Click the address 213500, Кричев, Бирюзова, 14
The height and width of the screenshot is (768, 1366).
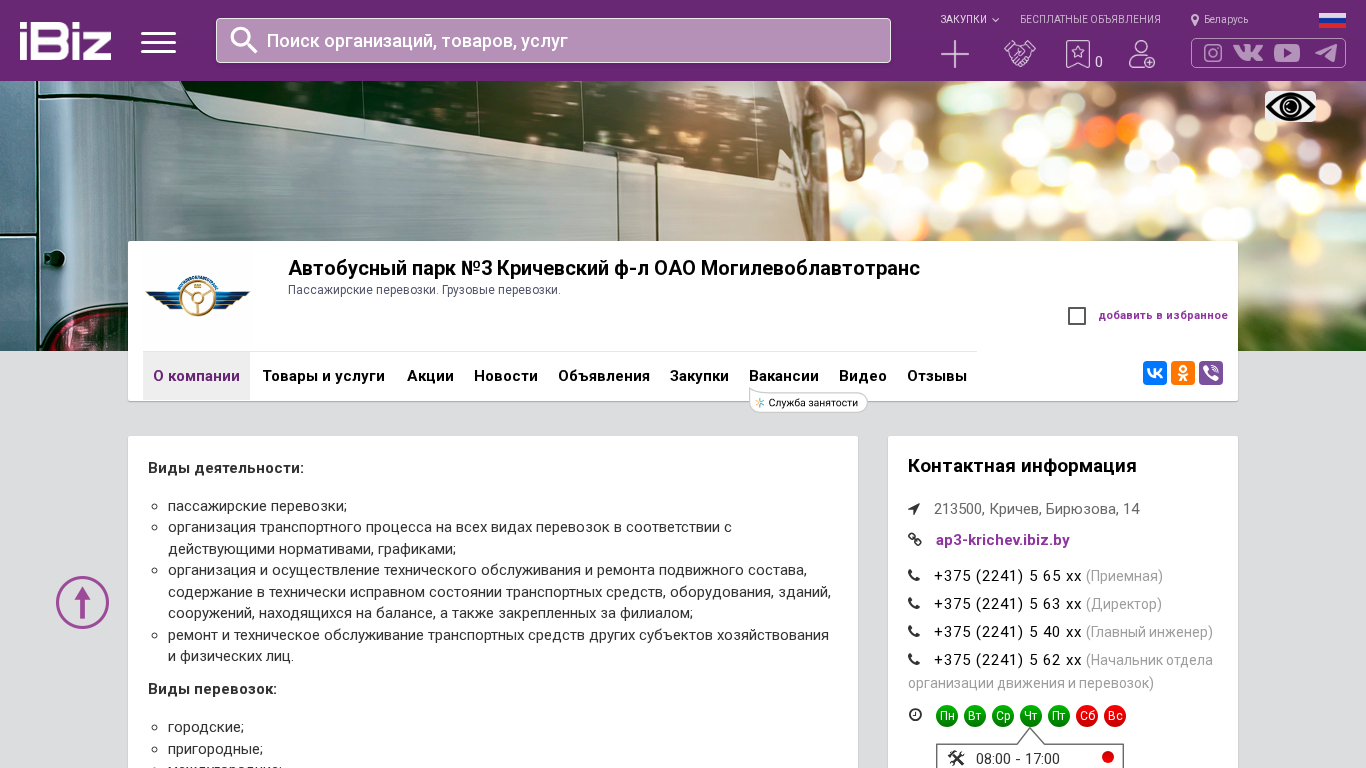1037,509
